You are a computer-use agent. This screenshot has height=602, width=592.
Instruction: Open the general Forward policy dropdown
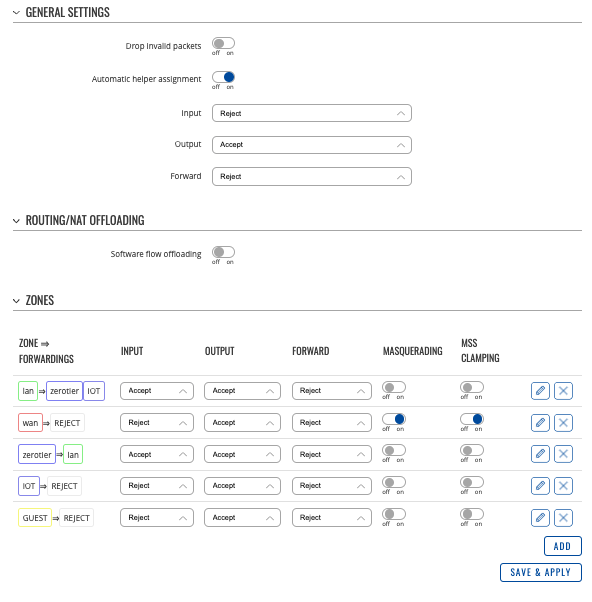pos(312,177)
